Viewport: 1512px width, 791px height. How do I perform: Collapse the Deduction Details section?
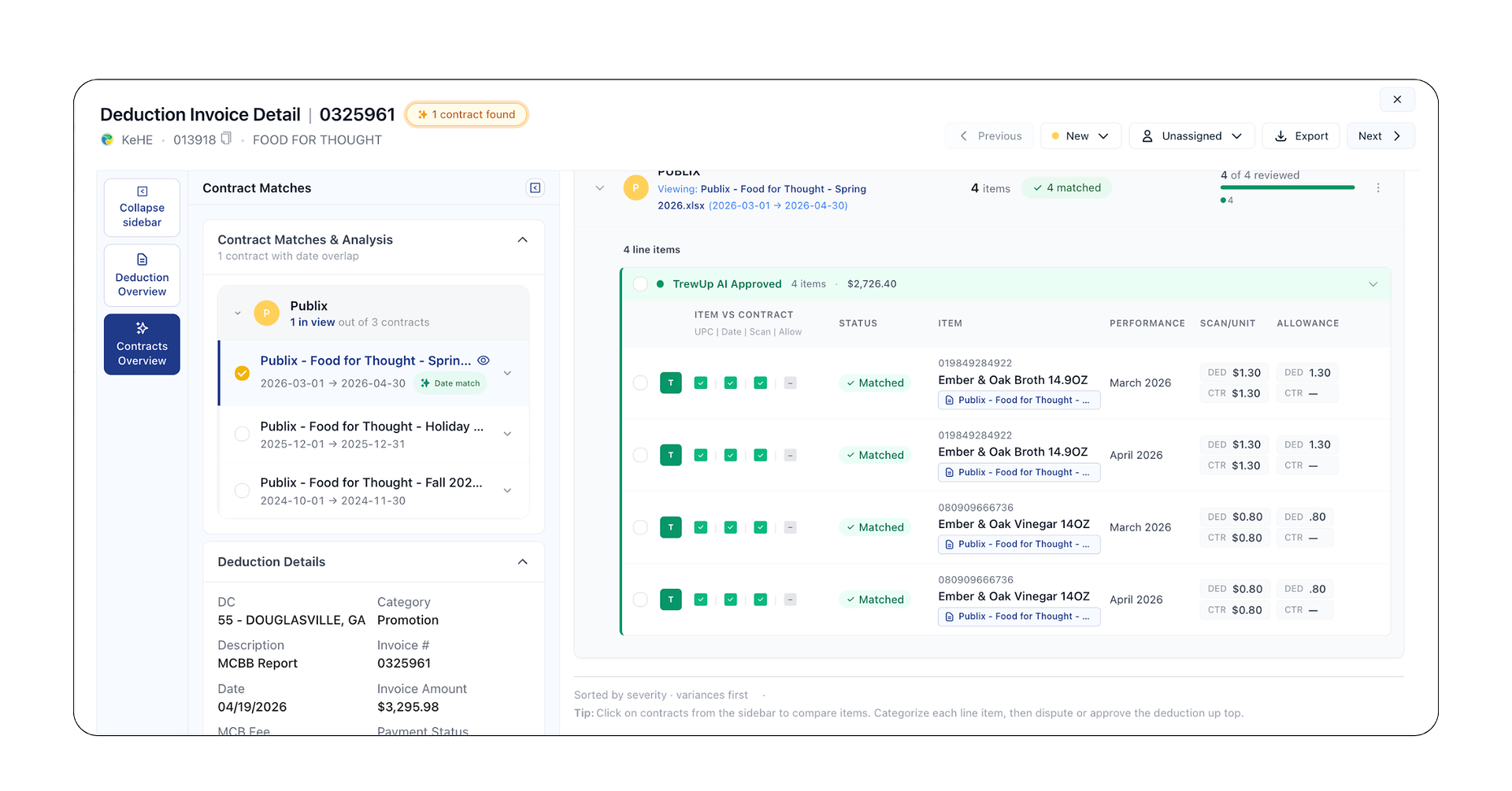[x=523, y=562]
